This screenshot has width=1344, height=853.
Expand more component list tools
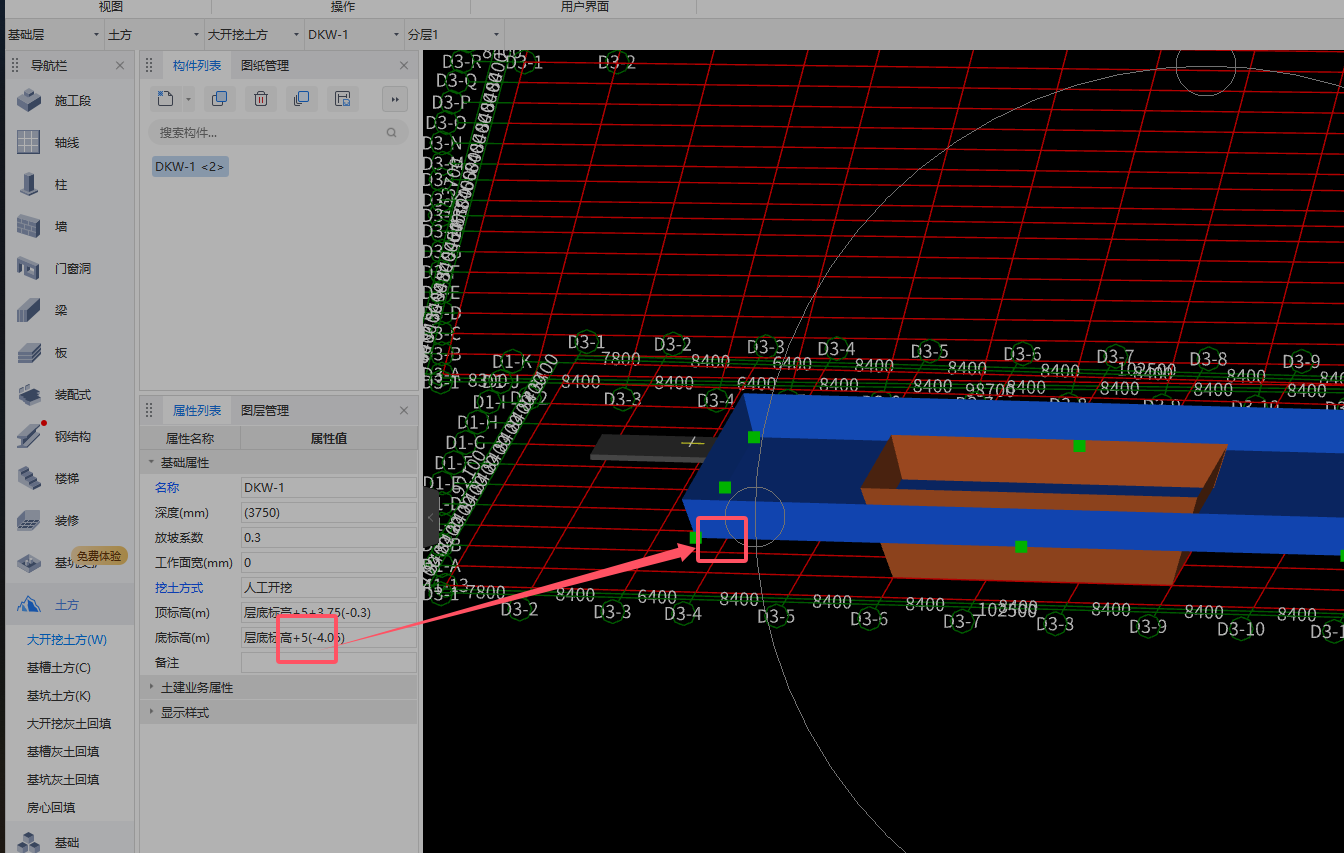[395, 98]
